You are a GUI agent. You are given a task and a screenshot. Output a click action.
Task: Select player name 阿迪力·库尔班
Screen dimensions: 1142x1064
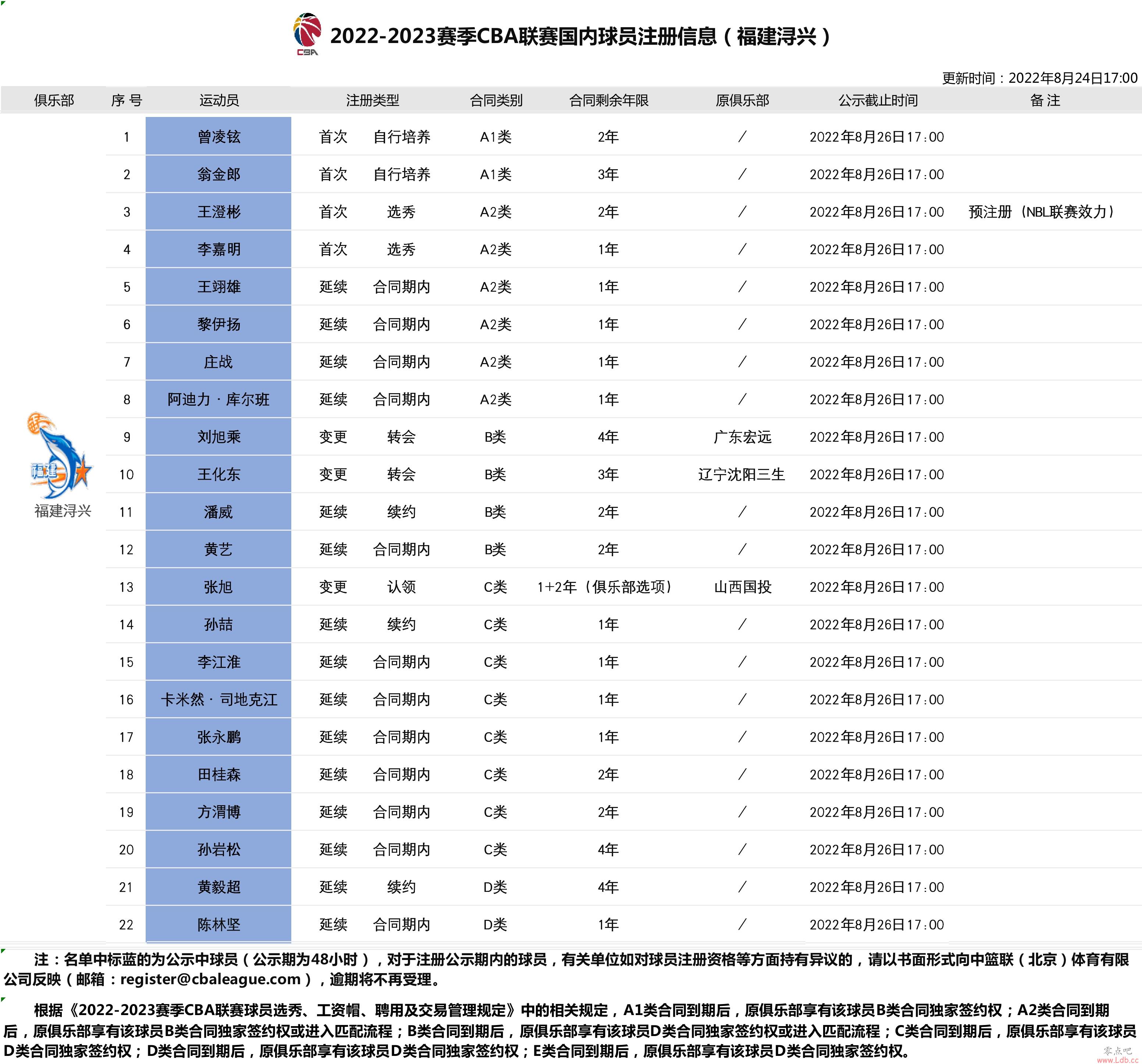(218, 399)
